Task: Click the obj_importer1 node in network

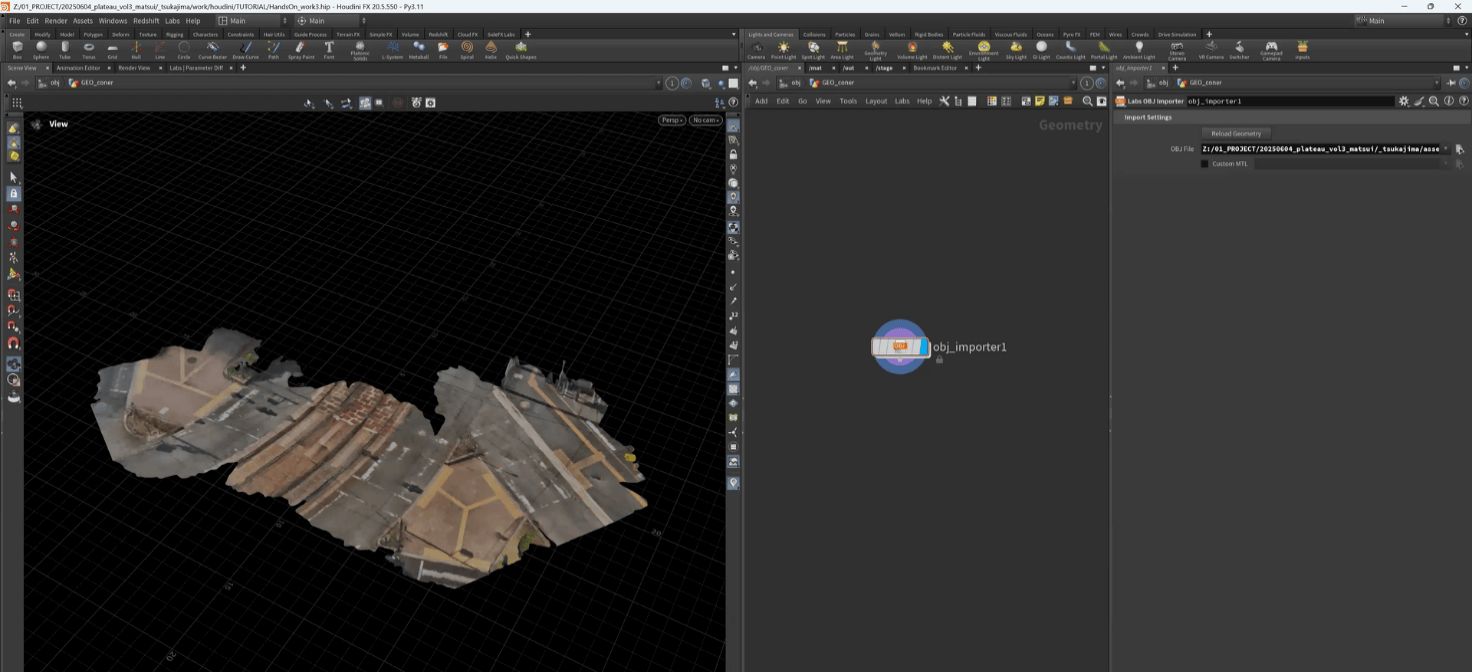Action: [900, 346]
